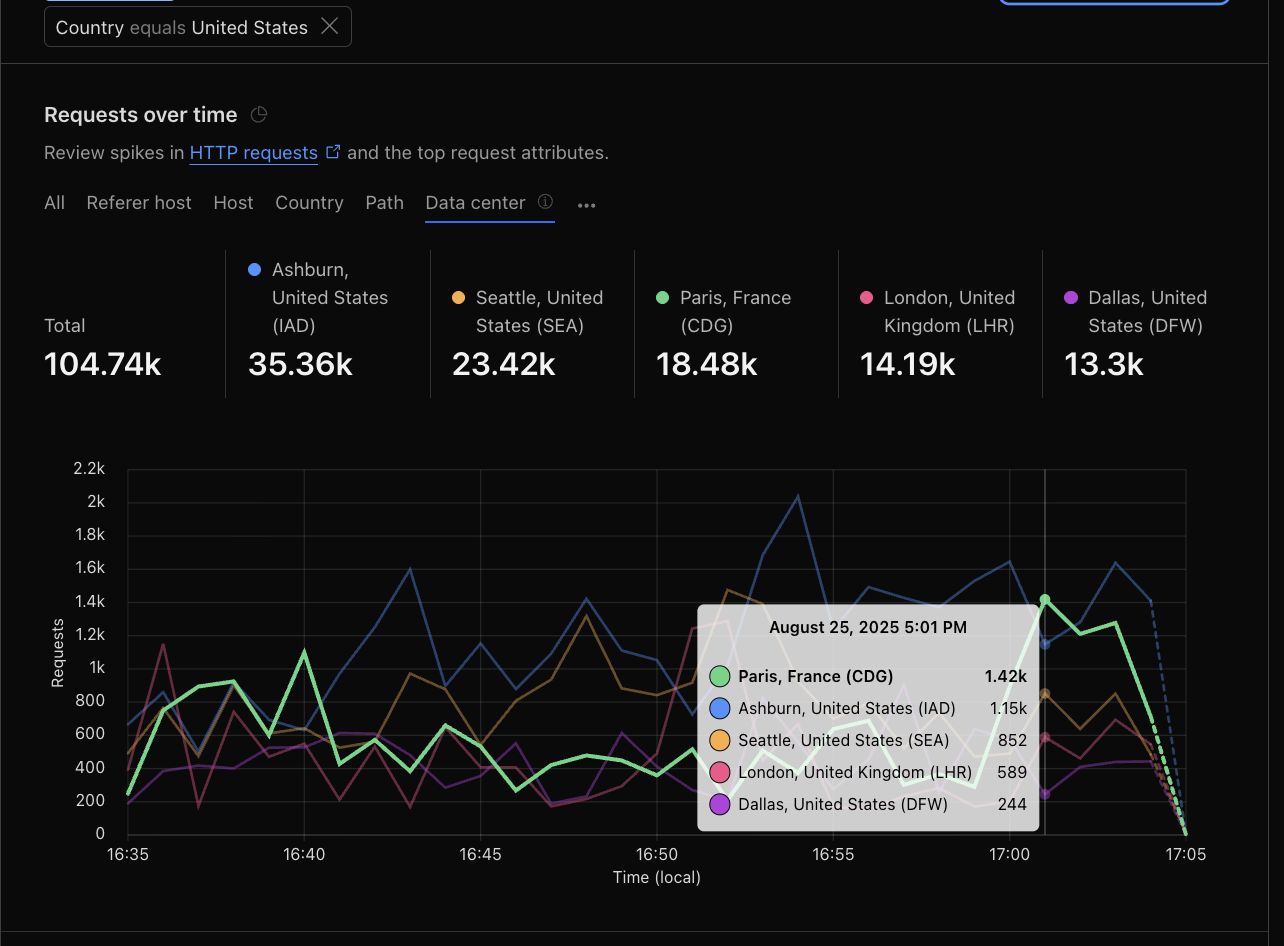Click the Dallas 244 tooltip row

point(868,804)
